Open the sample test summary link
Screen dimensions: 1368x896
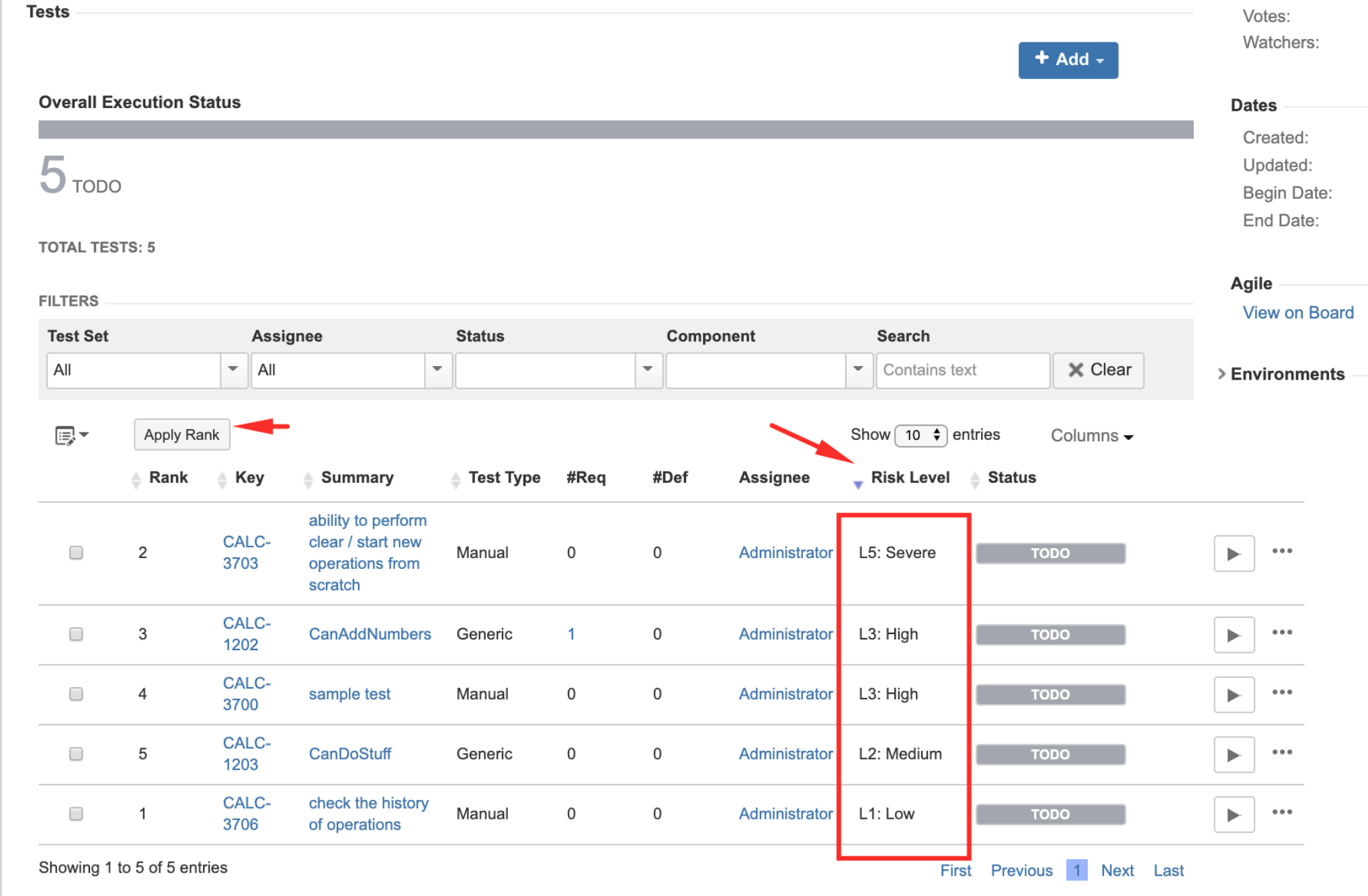point(349,694)
